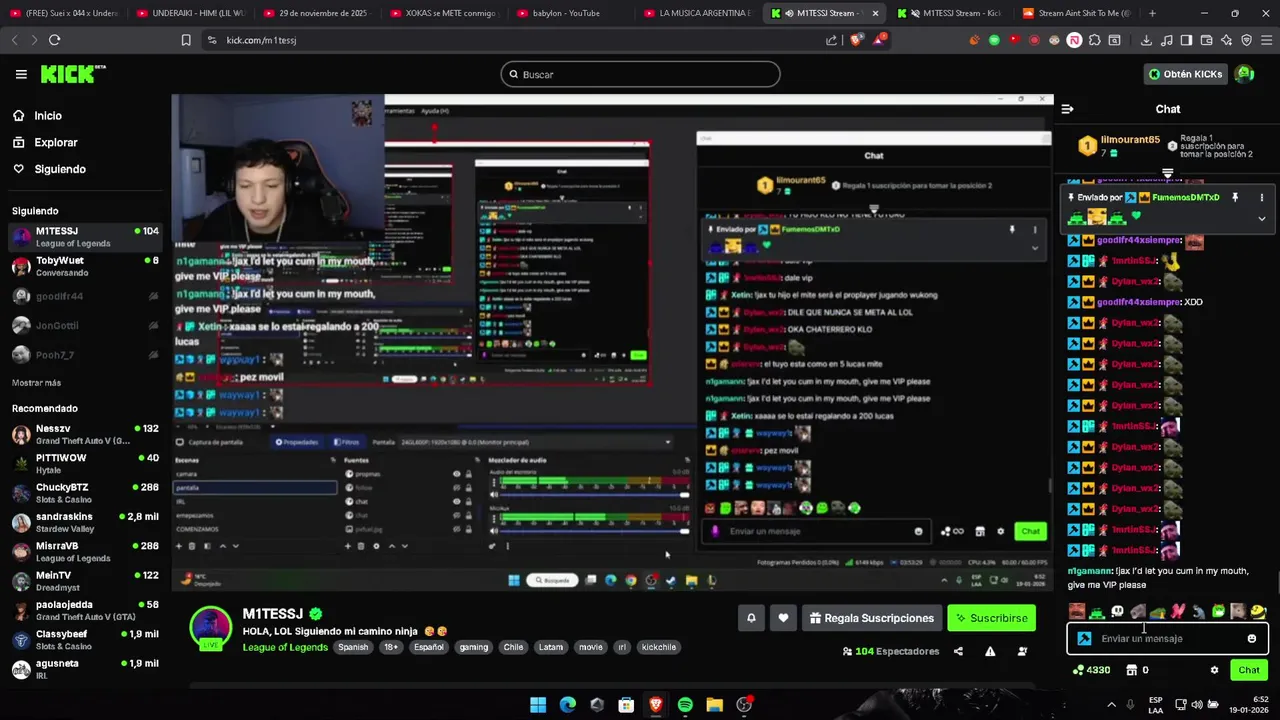Open the user profile avatar menu
Image resolution: width=1280 pixels, height=720 pixels.
(x=1245, y=74)
